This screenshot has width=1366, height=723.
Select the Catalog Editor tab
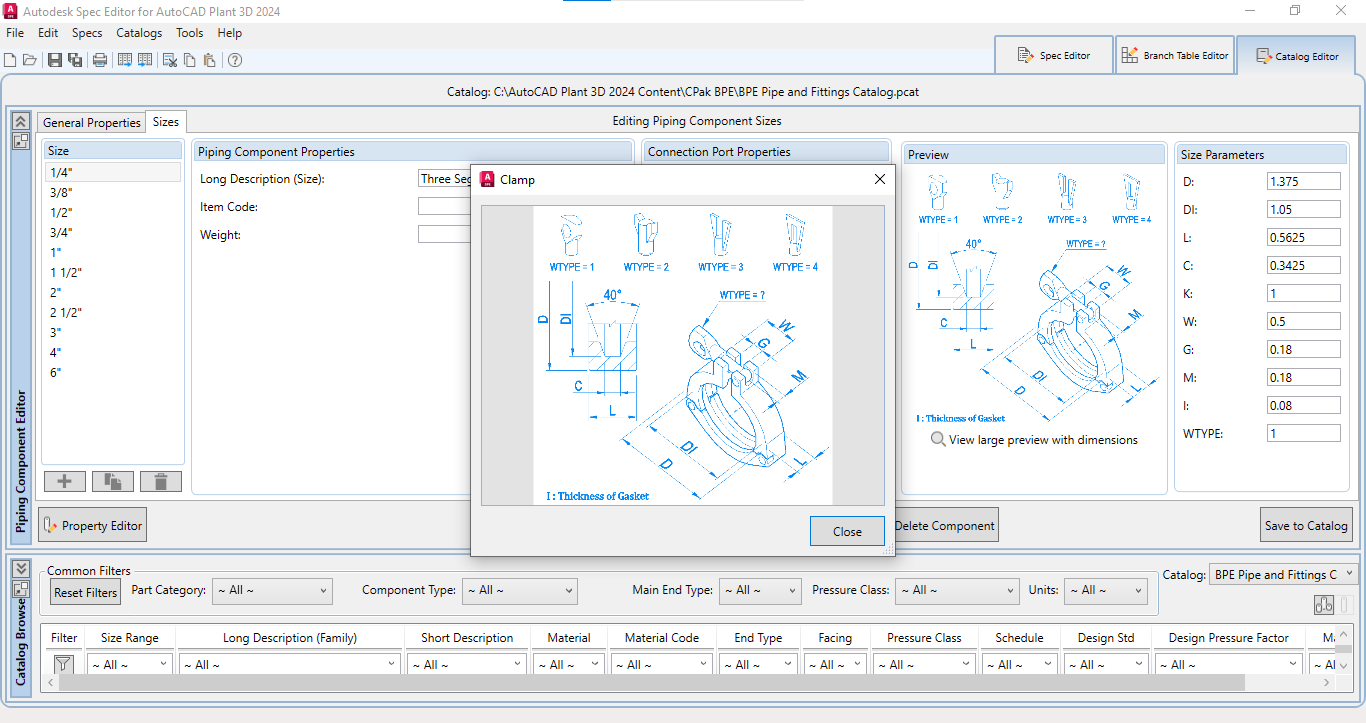[1297, 55]
